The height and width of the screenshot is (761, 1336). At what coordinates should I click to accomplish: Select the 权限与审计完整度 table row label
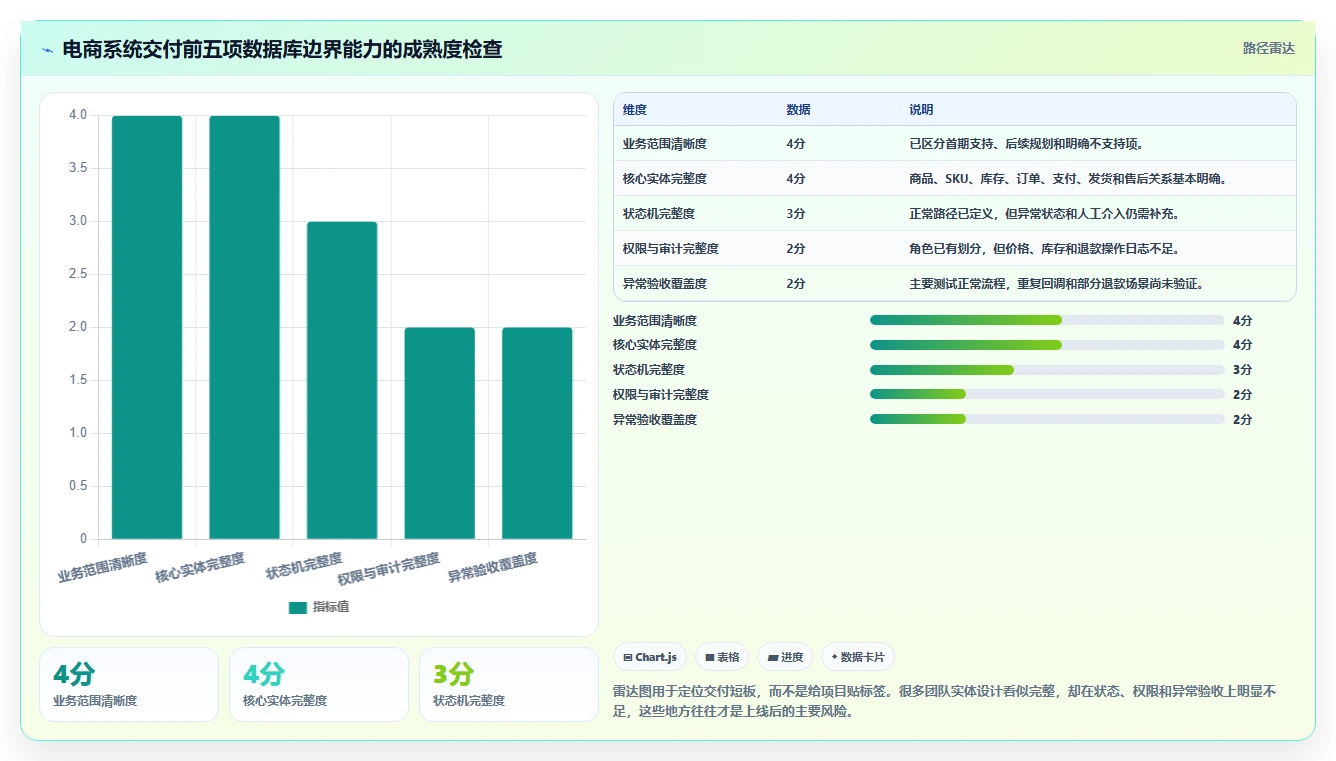point(671,249)
